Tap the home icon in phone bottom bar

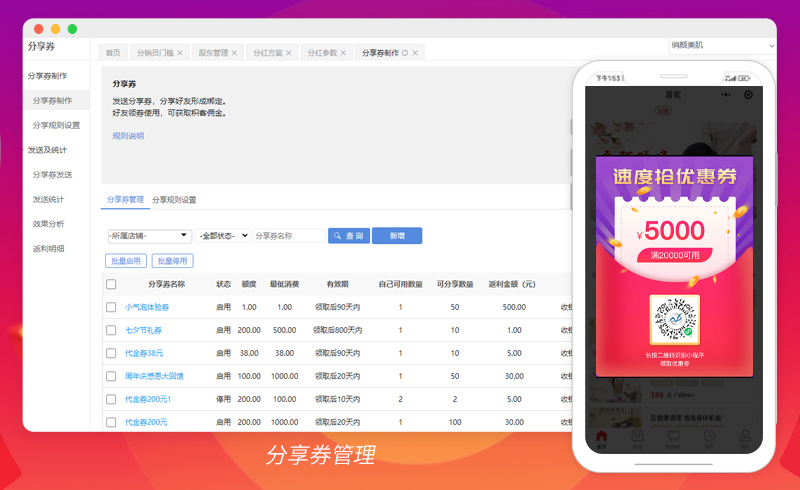pyautogui.click(x=601, y=437)
